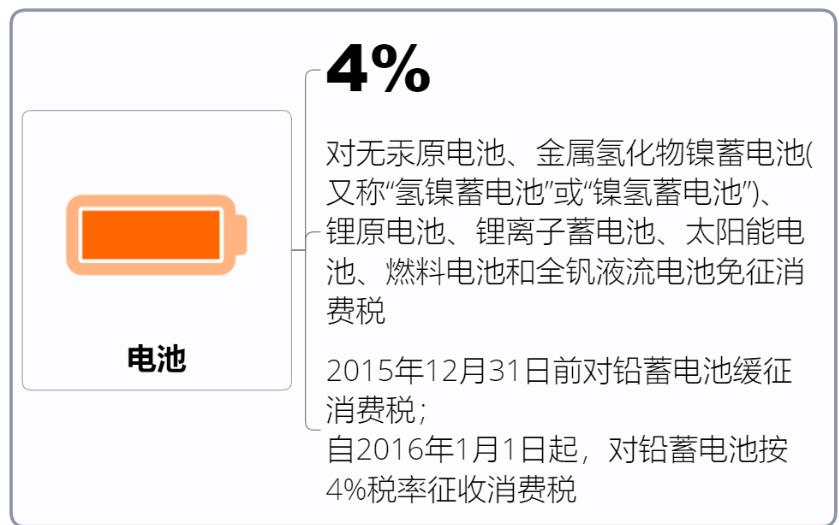Viewport: 839px width, 525px height.
Task: Click the text line starting 对无汞原电池
Action: 569,153
